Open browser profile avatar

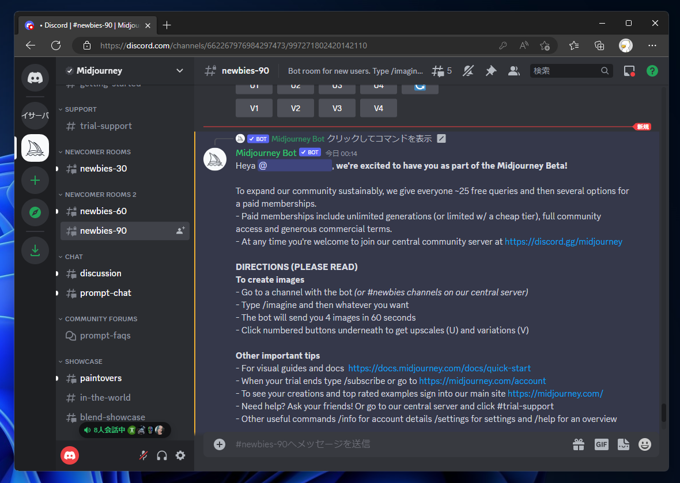625,46
